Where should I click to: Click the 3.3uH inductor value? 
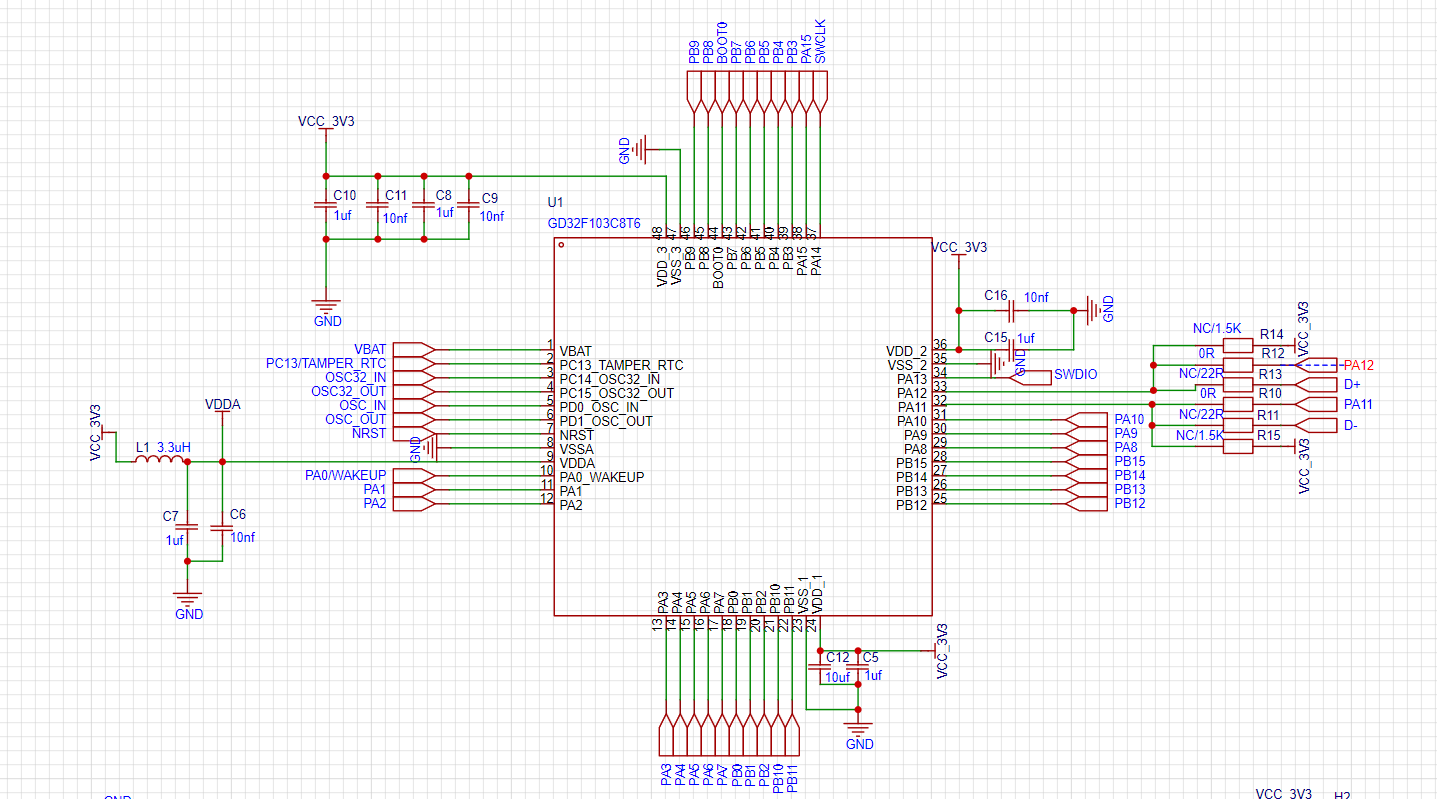[173, 447]
